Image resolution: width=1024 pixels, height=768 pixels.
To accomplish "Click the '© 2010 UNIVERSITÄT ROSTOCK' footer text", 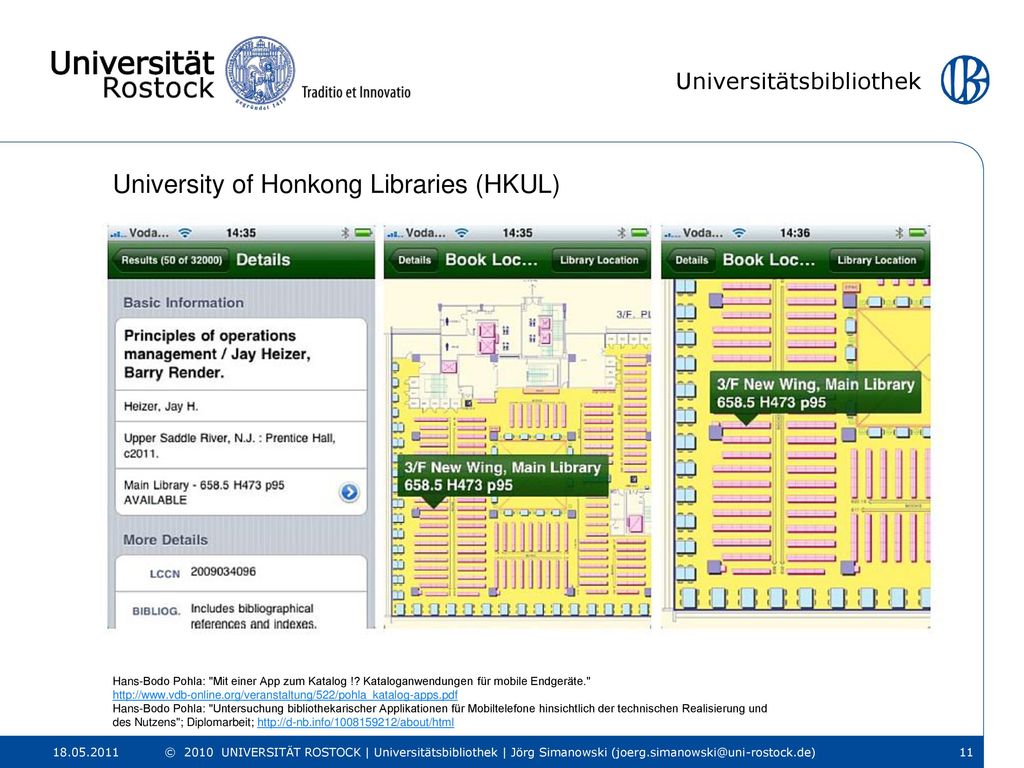I will point(263,752).
